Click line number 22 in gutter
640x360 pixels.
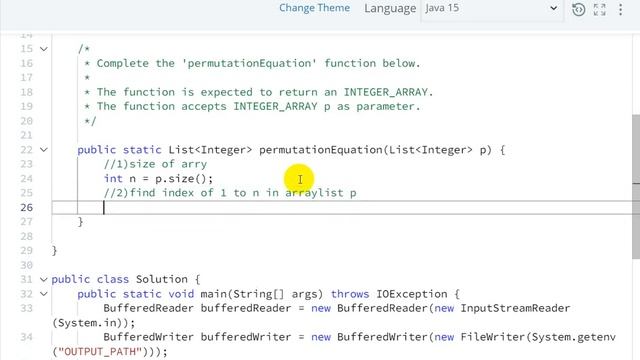(x=27, y=150)
